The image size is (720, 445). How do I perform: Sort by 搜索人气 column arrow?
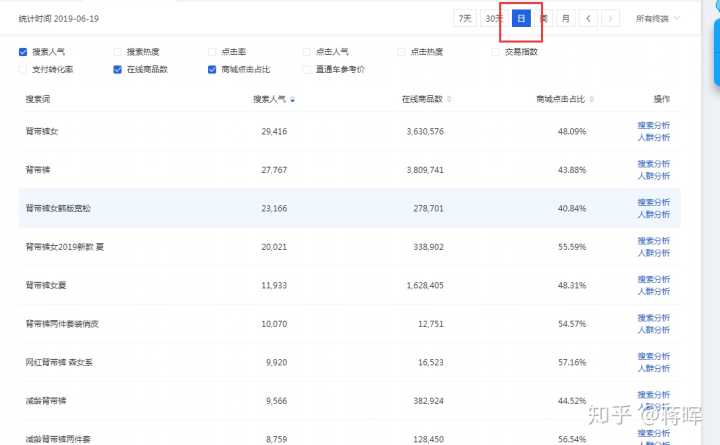pos(292,99)
